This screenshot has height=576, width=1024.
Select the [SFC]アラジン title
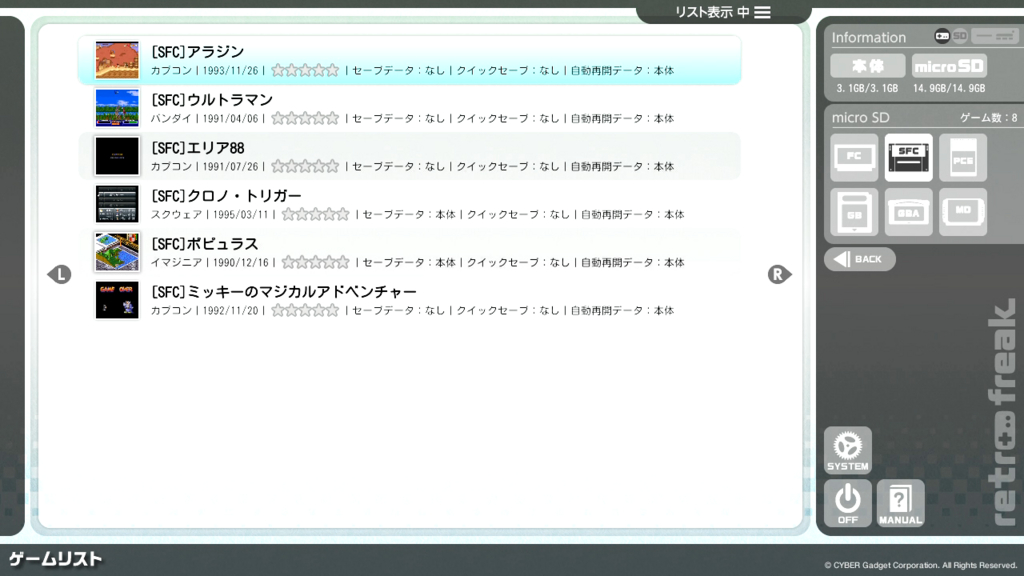click(x=197, y=52)
